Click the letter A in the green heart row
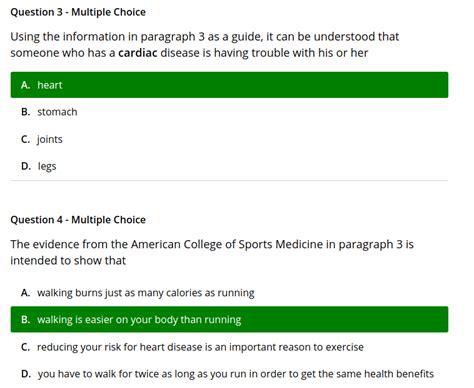The height and width of the screenshot is (388, 474). pos(25,85)
